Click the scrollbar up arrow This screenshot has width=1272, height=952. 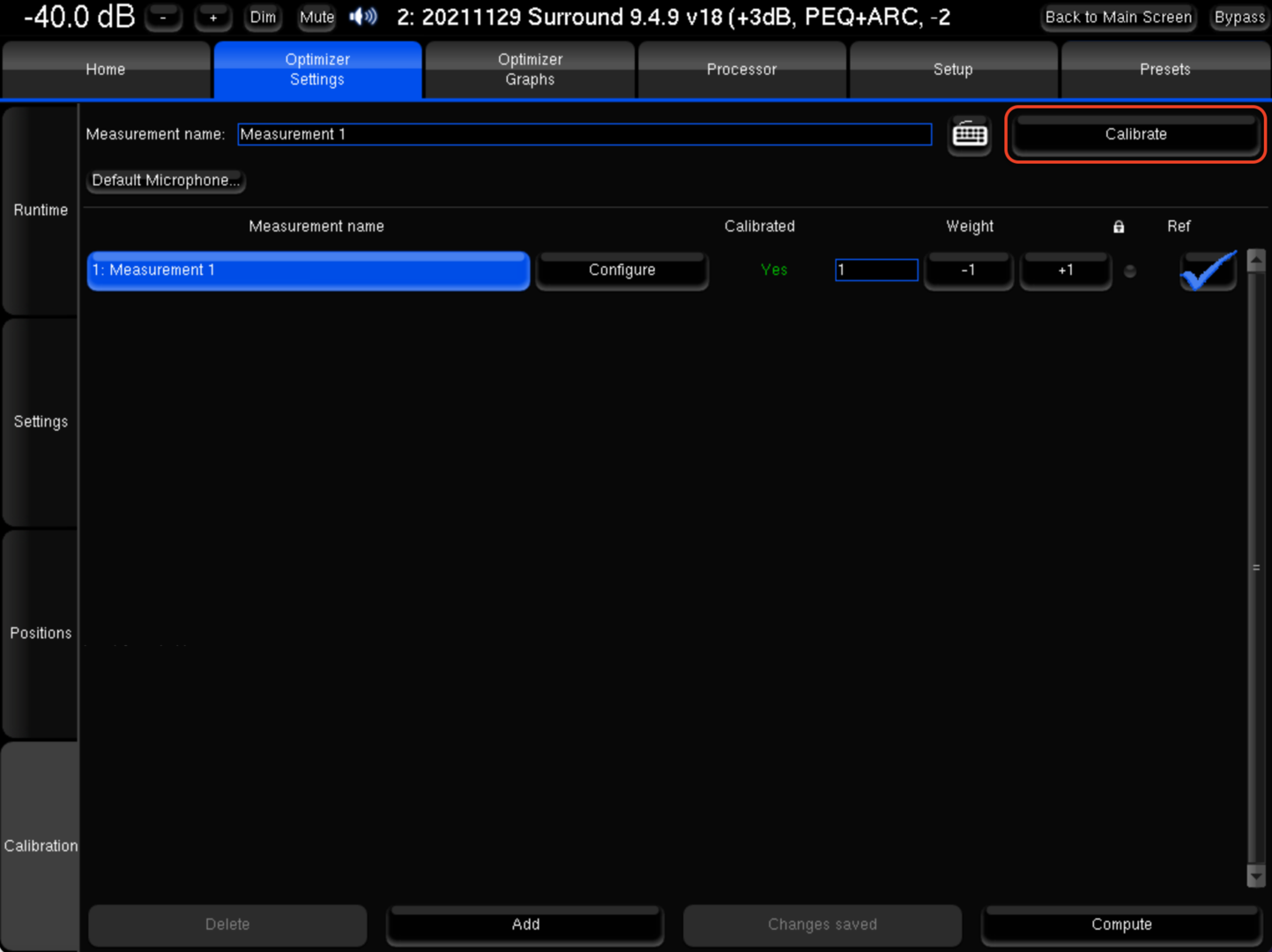1256,260
